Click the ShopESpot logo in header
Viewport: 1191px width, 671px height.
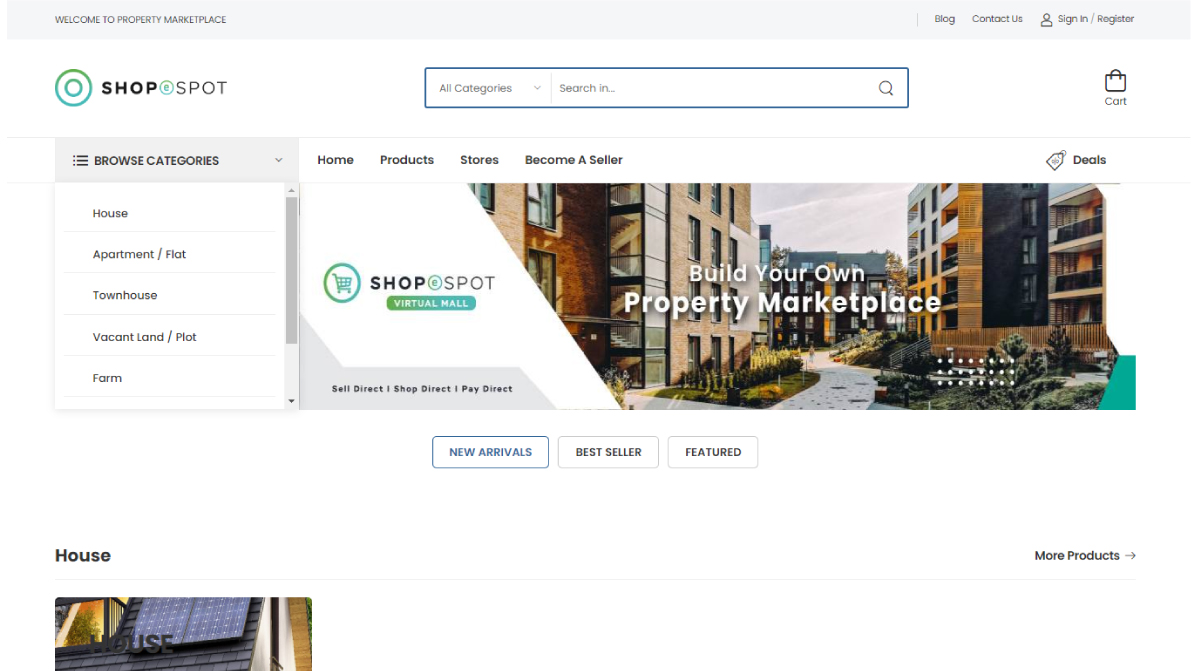(141, 88)
